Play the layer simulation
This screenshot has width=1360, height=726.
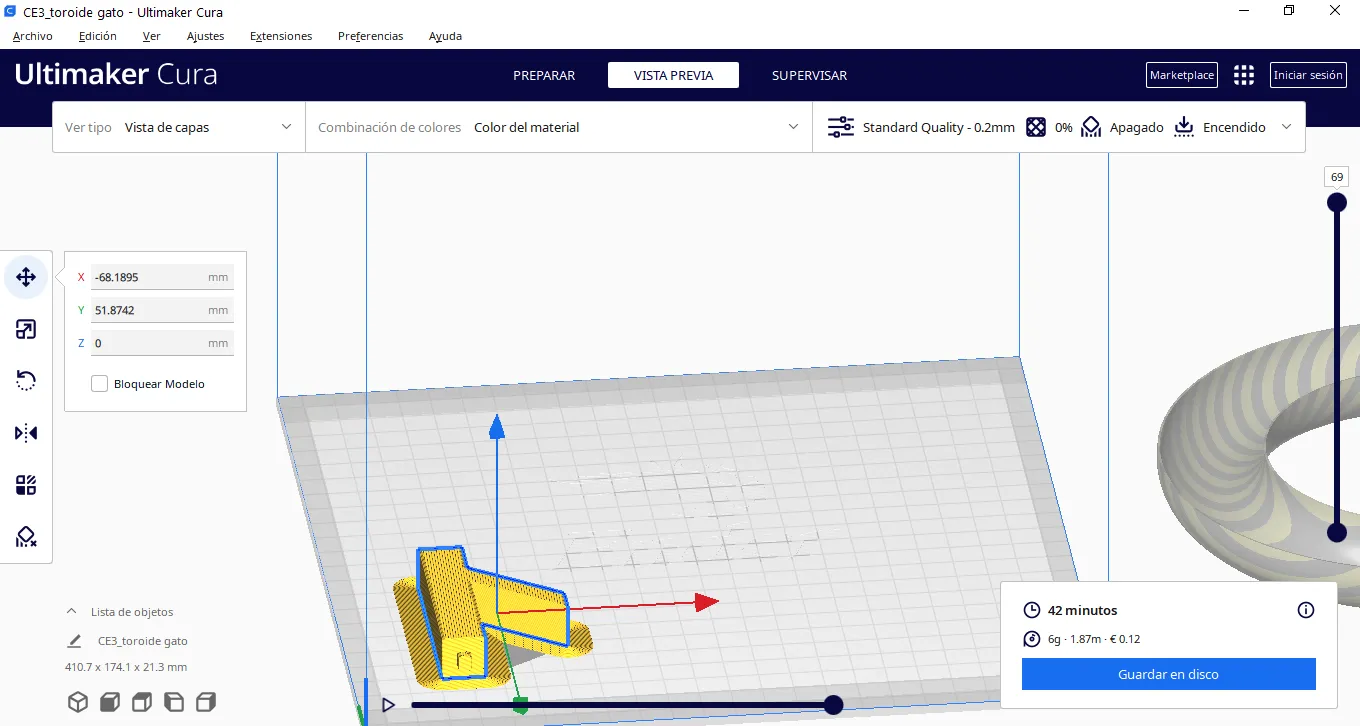click(x=388, y=705)
